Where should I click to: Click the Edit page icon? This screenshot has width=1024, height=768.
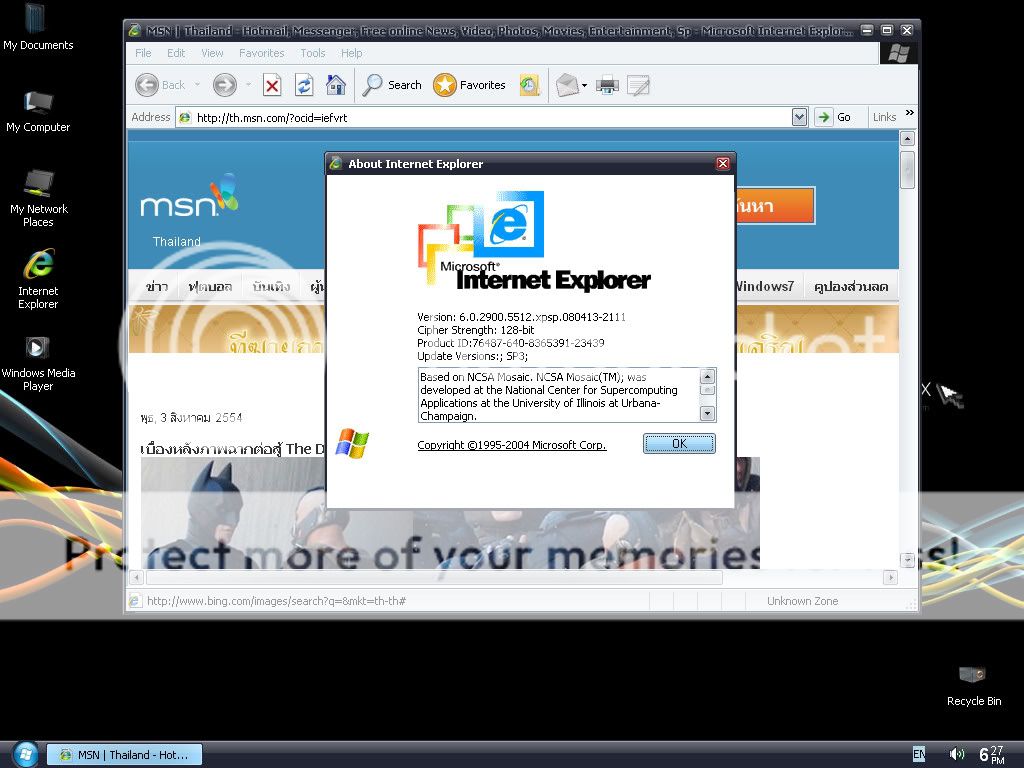coord(638,85)
